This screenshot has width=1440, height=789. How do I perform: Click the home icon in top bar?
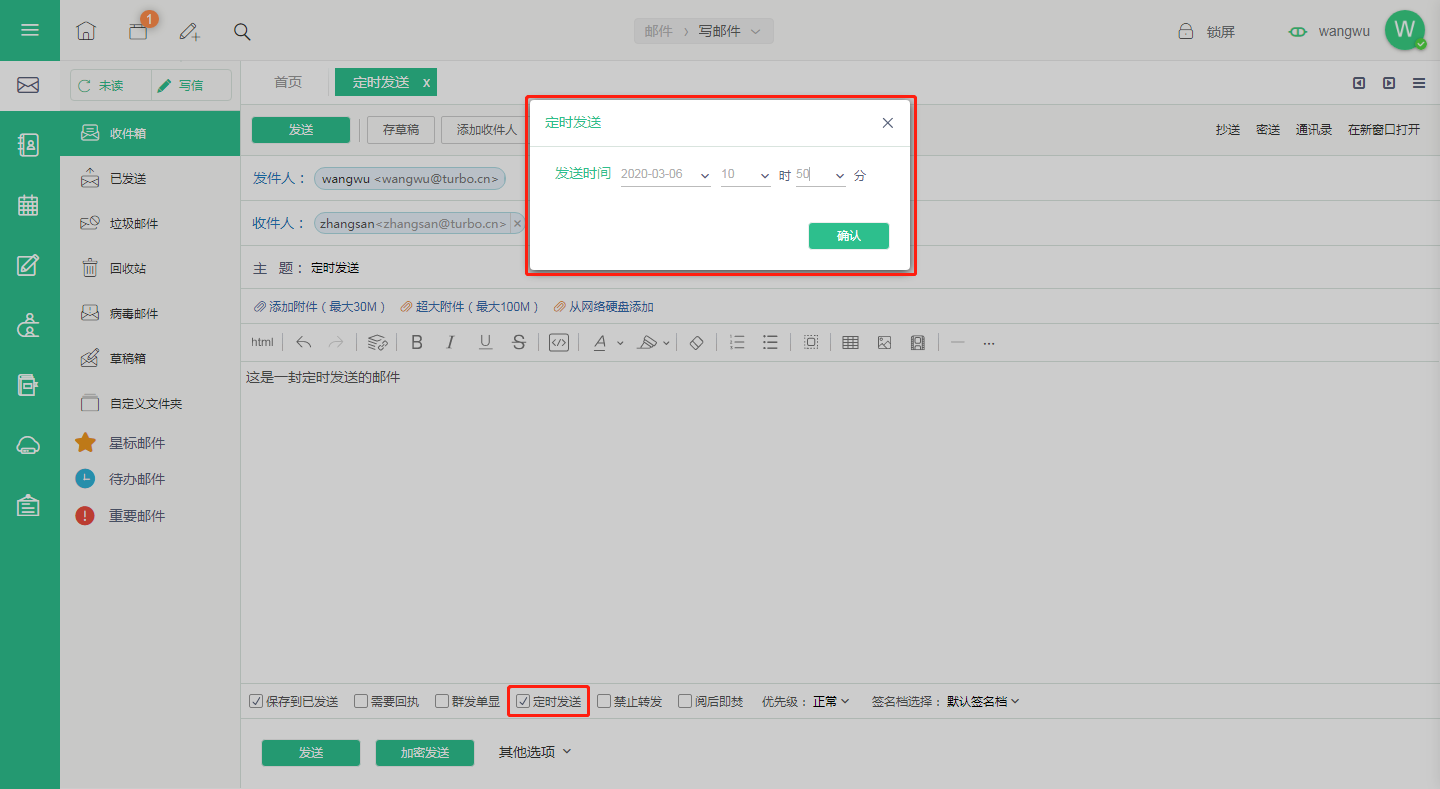pos(86,31)
